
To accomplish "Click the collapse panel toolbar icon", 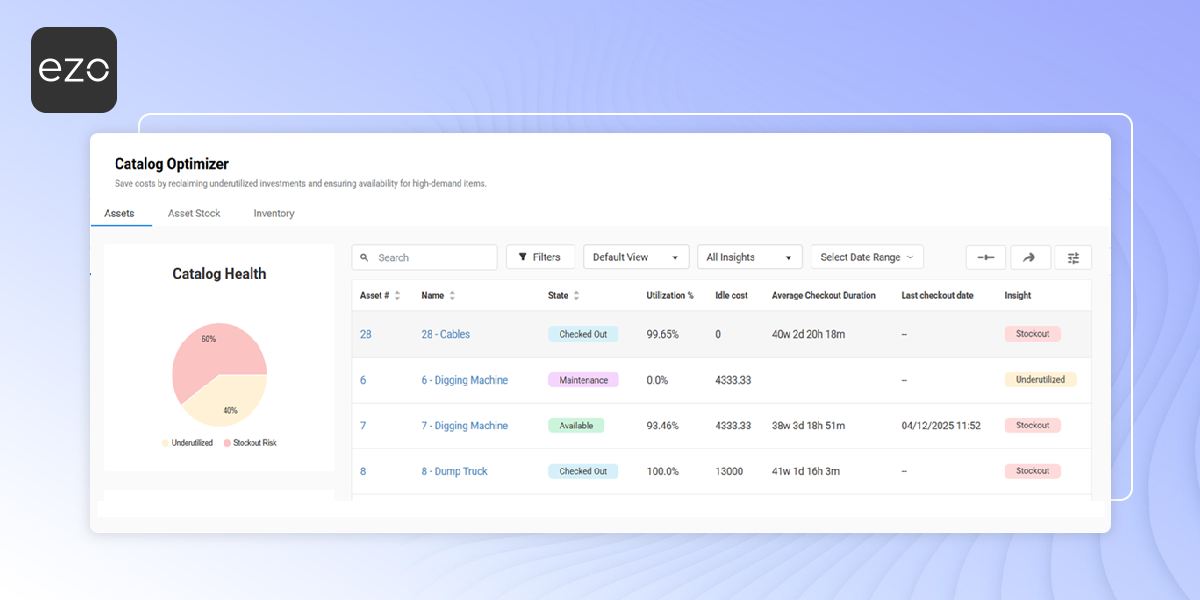I will (x=986, y=257).
